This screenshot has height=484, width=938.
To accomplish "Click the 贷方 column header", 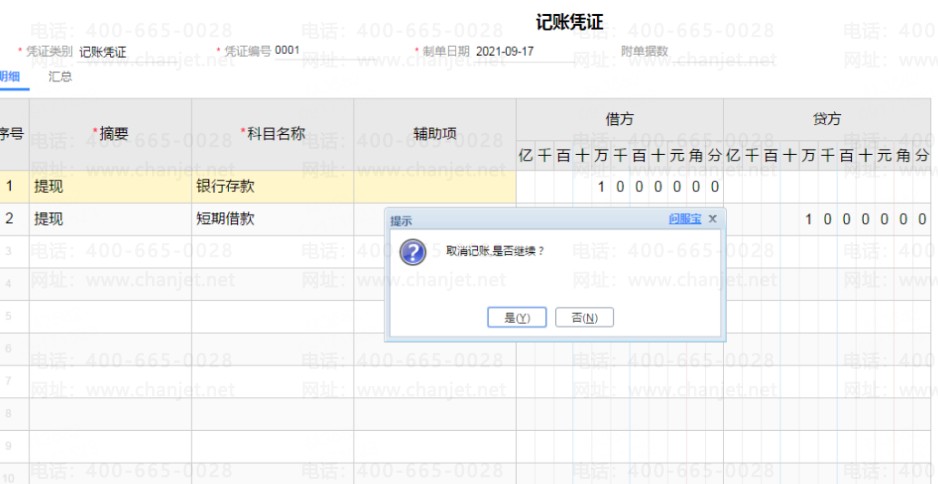I will [x=827, y=119].
